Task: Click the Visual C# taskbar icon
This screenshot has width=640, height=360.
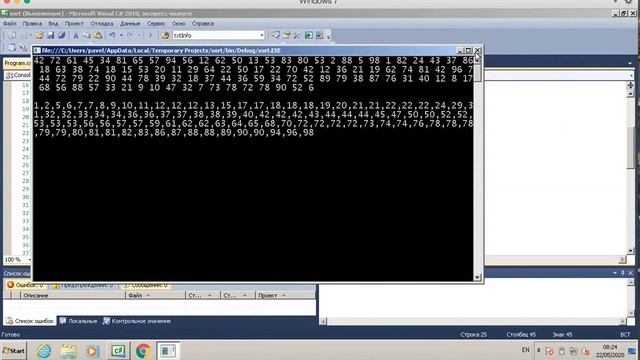Action: pyautogui.click(x=118, y=351)
